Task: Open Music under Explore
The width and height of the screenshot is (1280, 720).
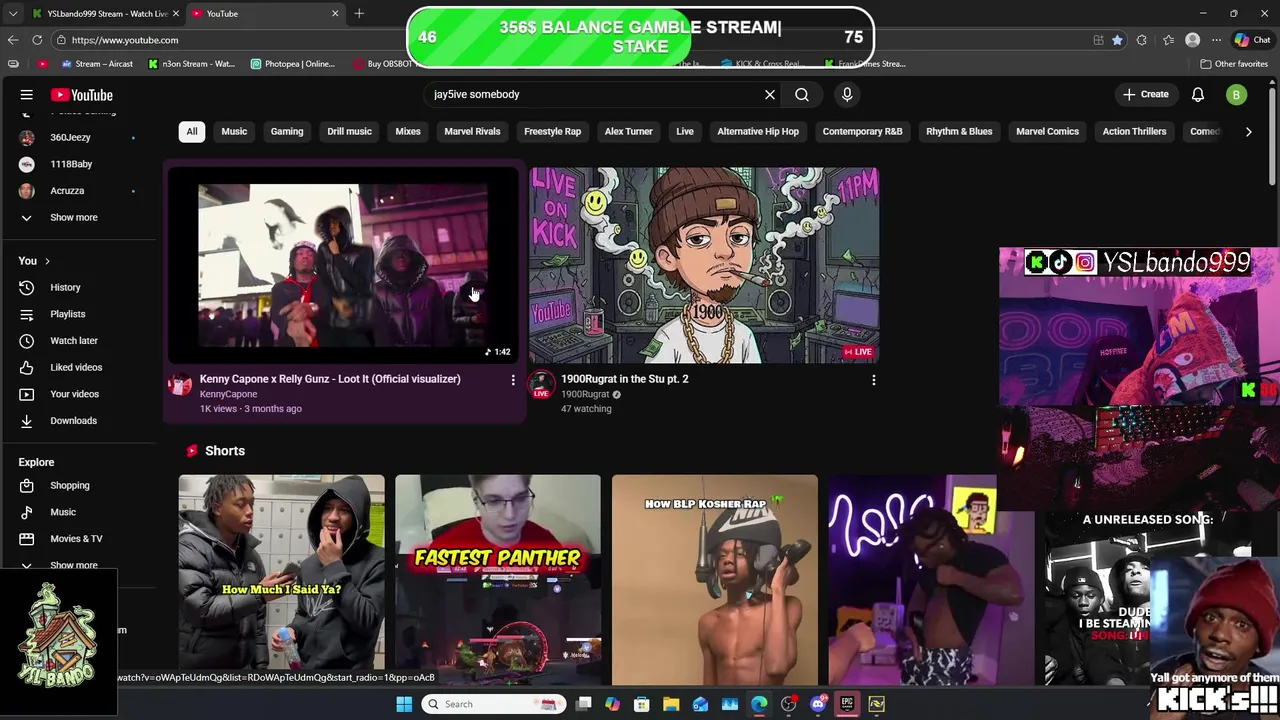Action: (x=62, y=512)
